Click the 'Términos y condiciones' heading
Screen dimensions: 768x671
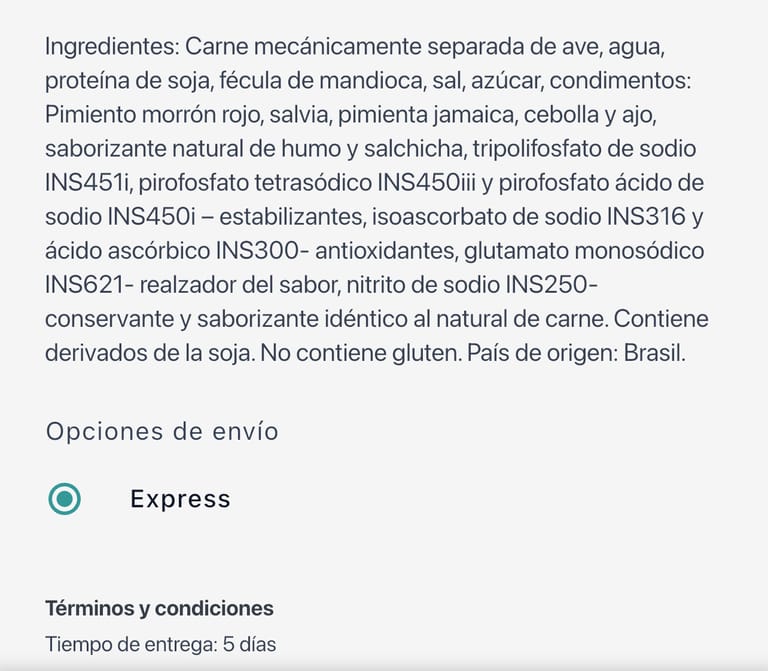click(x=159, y=608)
